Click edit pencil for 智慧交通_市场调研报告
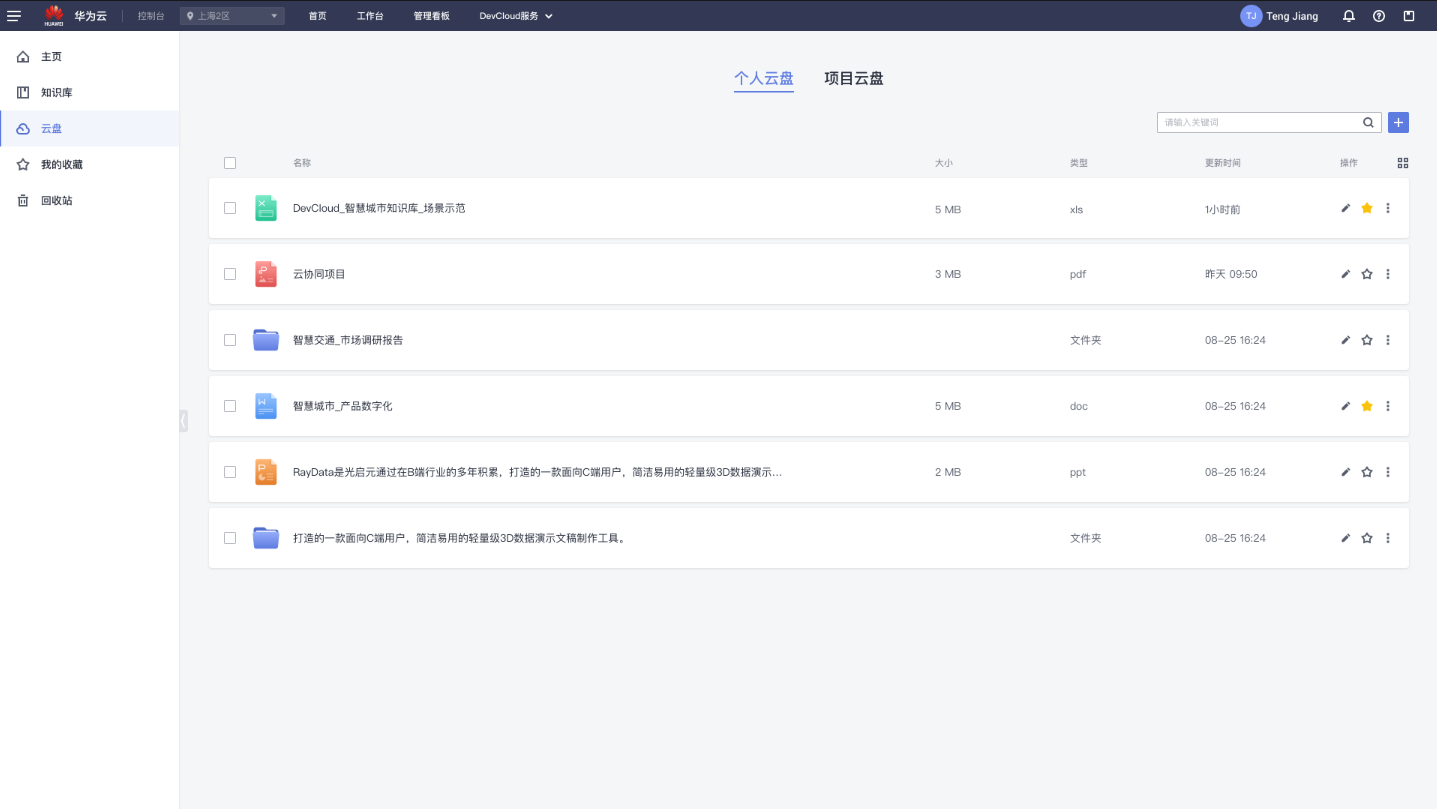Image resolution: width=1437 pixels, height=809 pixels. coord(1346,340)
